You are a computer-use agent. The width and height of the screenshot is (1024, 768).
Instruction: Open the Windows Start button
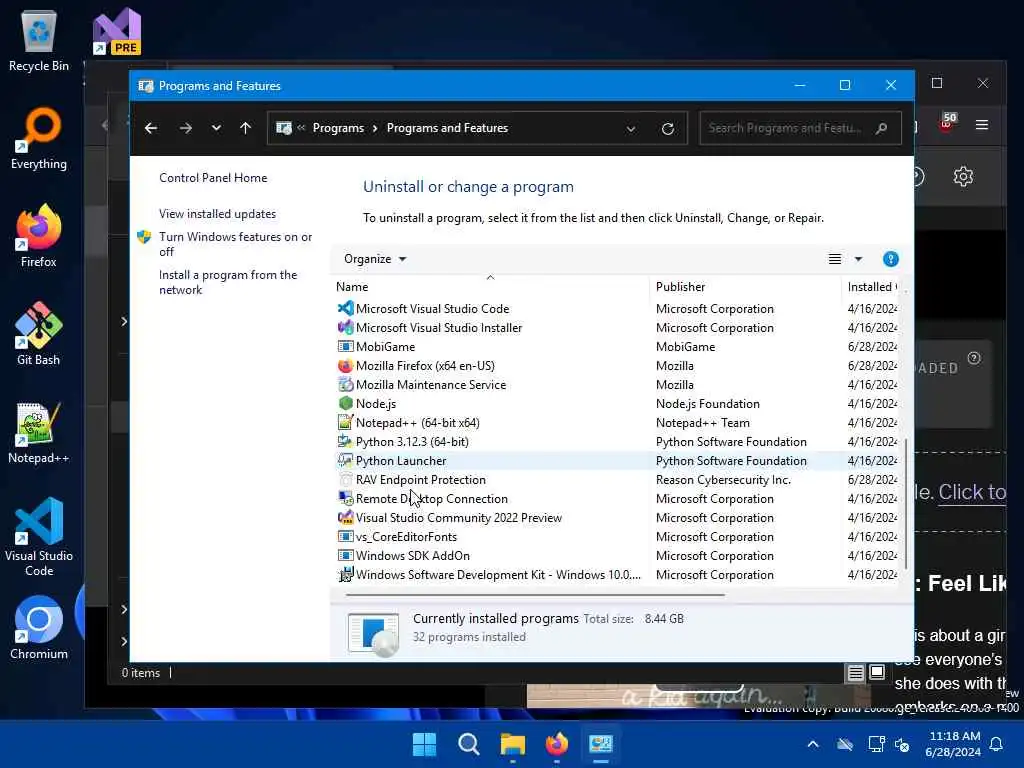[424, 744]
